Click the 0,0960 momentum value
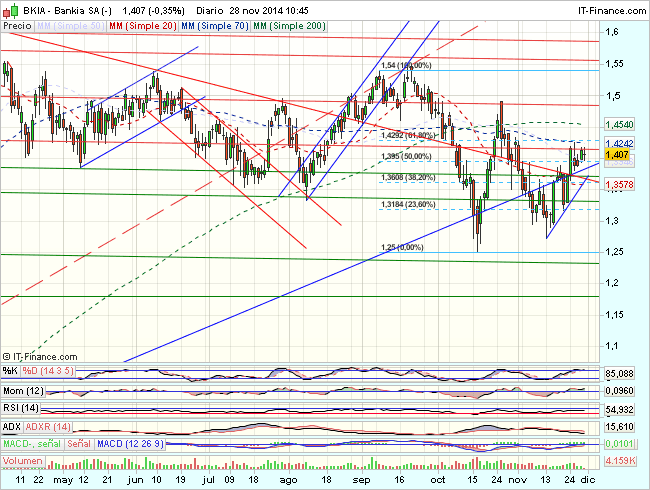Image resolution: width=650 pixels, height=490 pixels. (620, 391)
